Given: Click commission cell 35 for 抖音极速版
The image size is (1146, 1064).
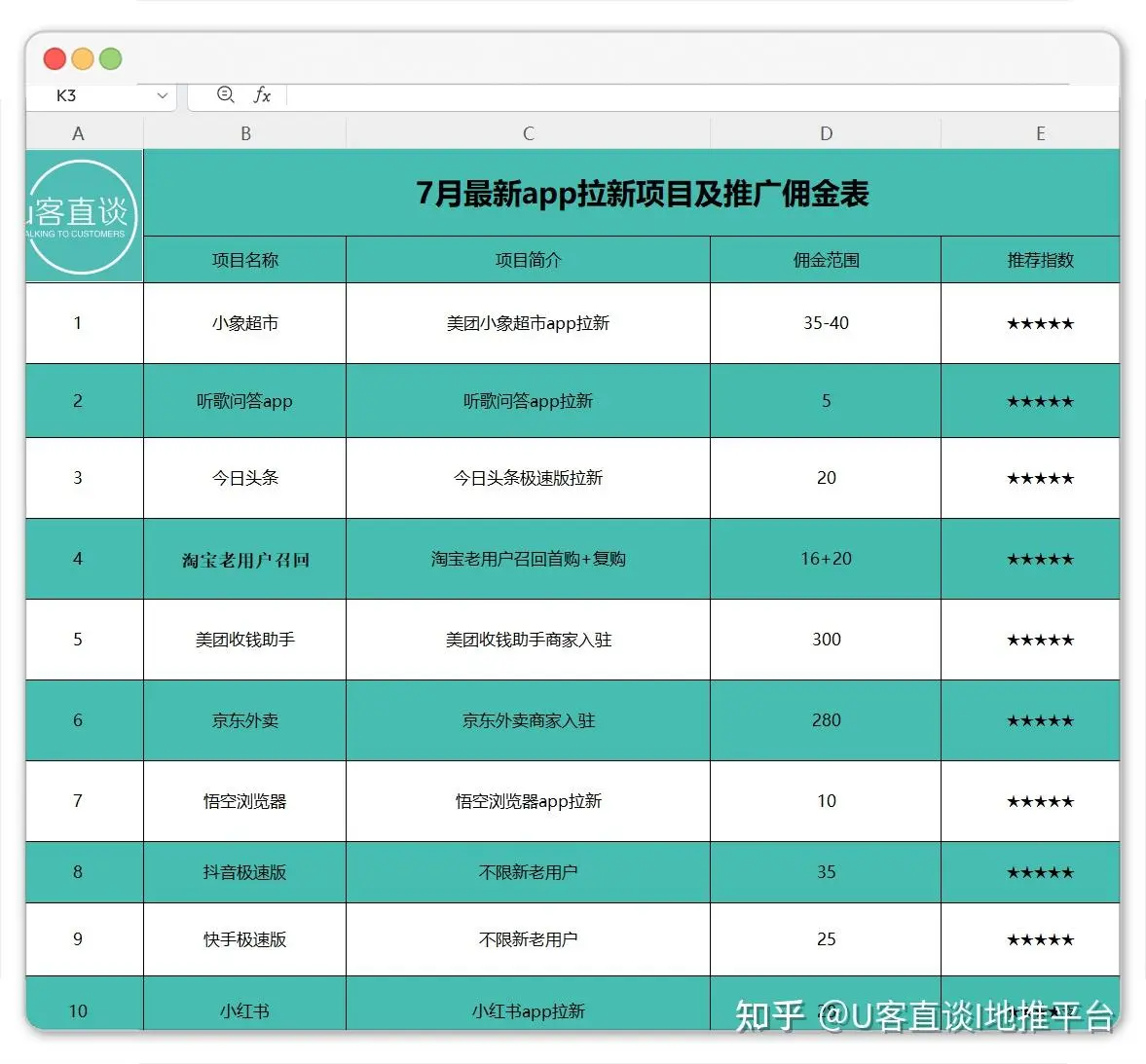Looking at the screenshot, I should 826,872.
